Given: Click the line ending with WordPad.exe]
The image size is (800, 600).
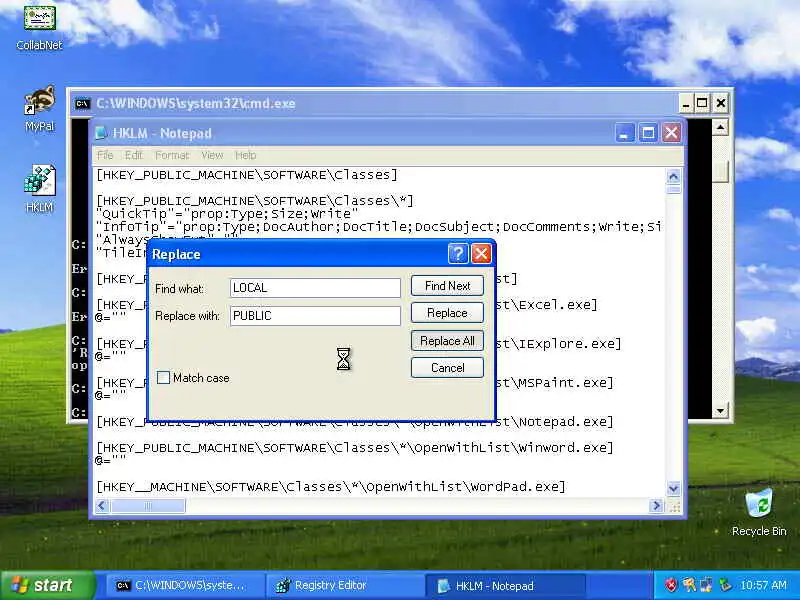Looking at the screenshot, I should tap(331, 487).
